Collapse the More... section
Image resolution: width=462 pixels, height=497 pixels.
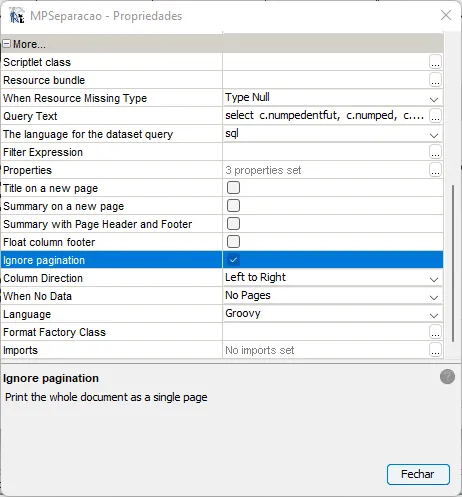coord(7,44)
